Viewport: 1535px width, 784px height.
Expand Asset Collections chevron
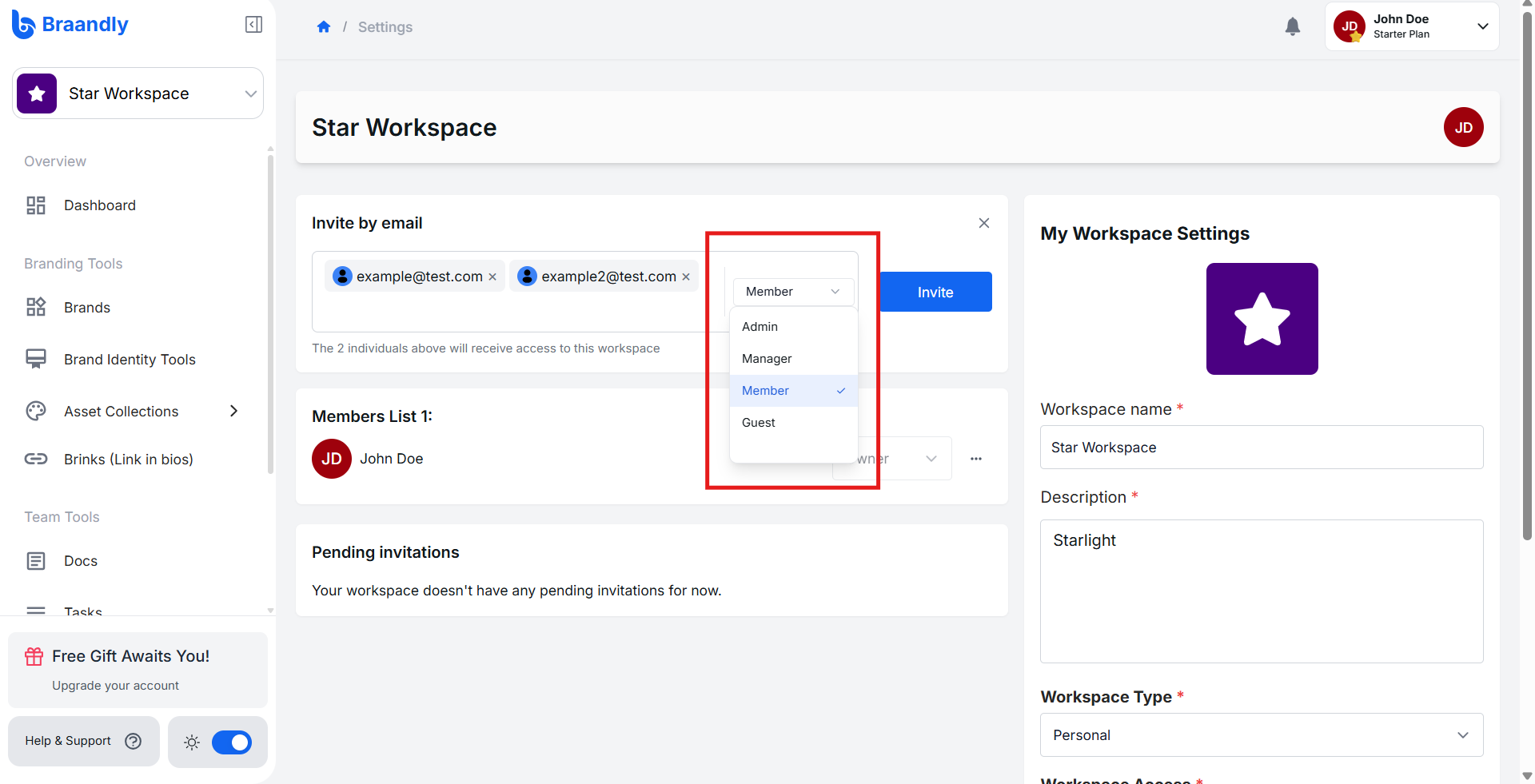(x=233, y=411)
